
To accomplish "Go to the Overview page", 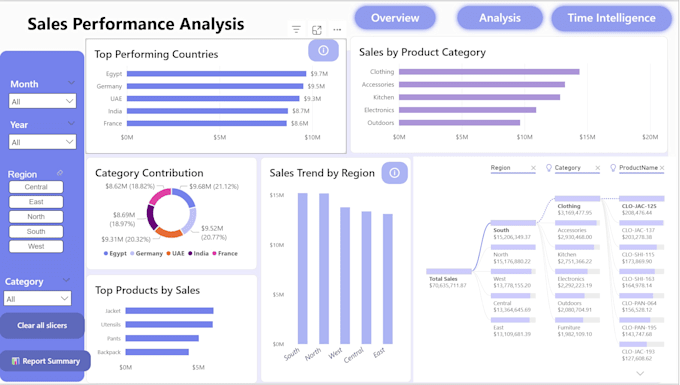I will pos(395,18).
